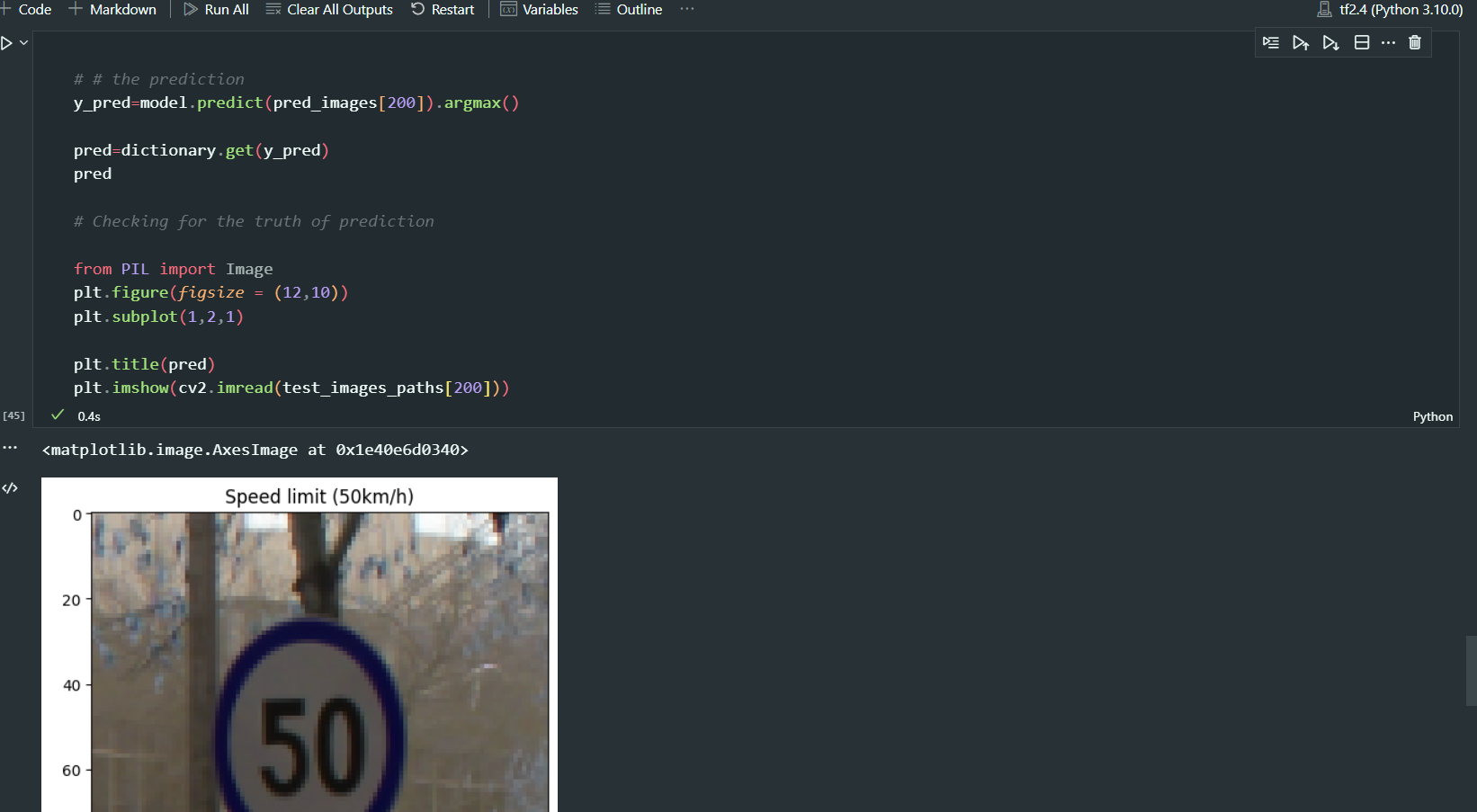Open more cell actions ellipsis menu
The height and width of the screenshot is (812, 1477).
[1388, 42]
